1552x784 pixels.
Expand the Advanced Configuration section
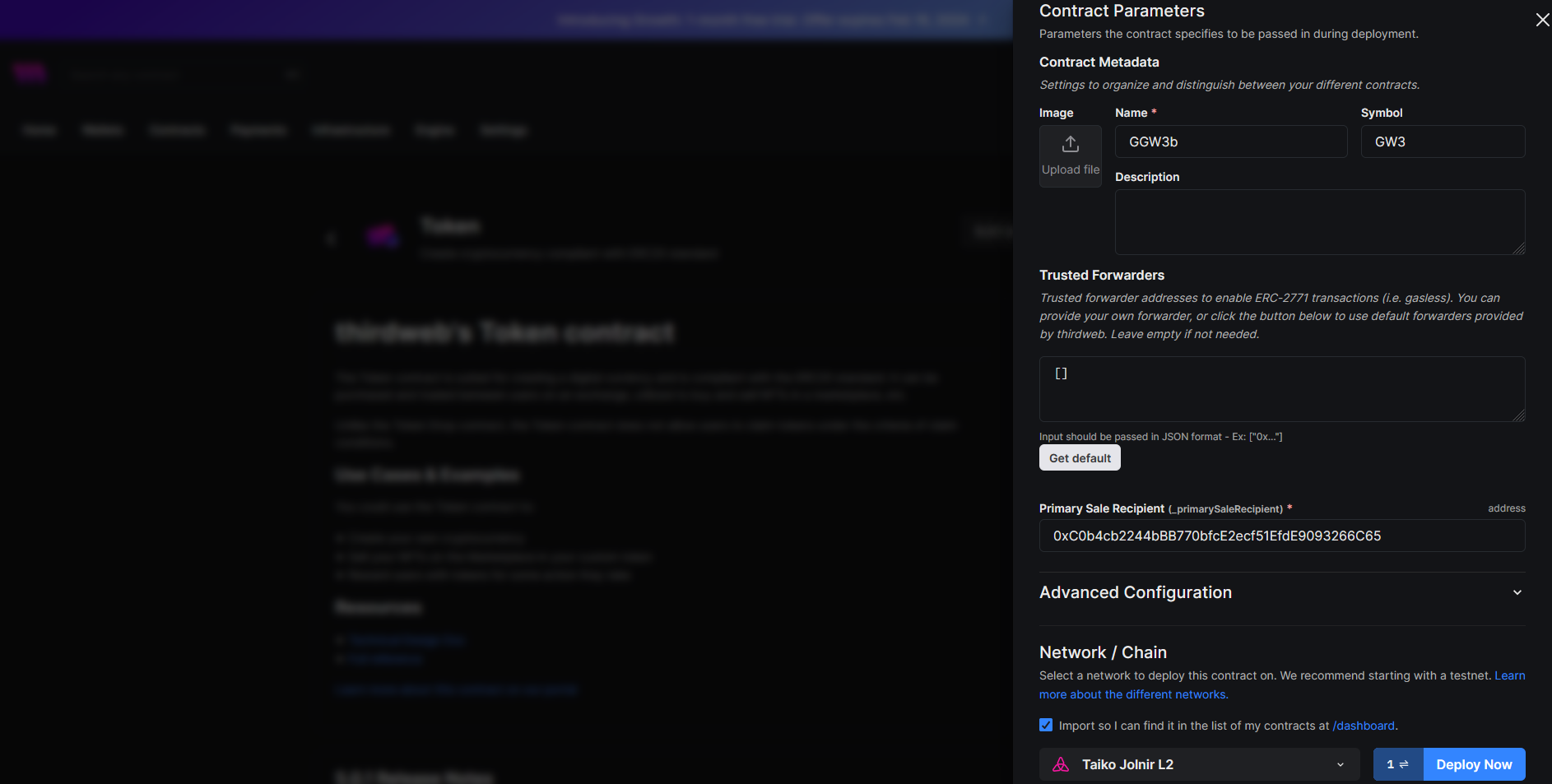pos(1136,592)
